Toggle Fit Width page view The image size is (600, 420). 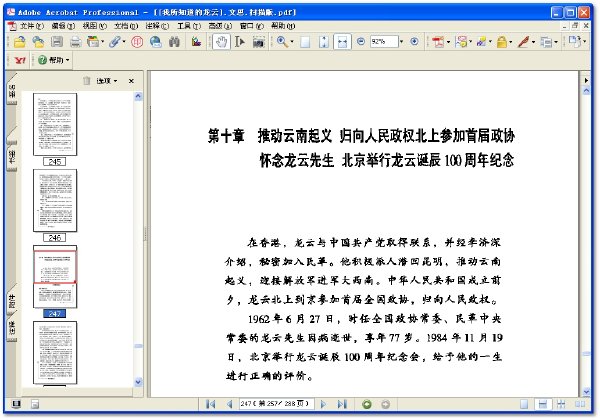click(x=342, y=42)
